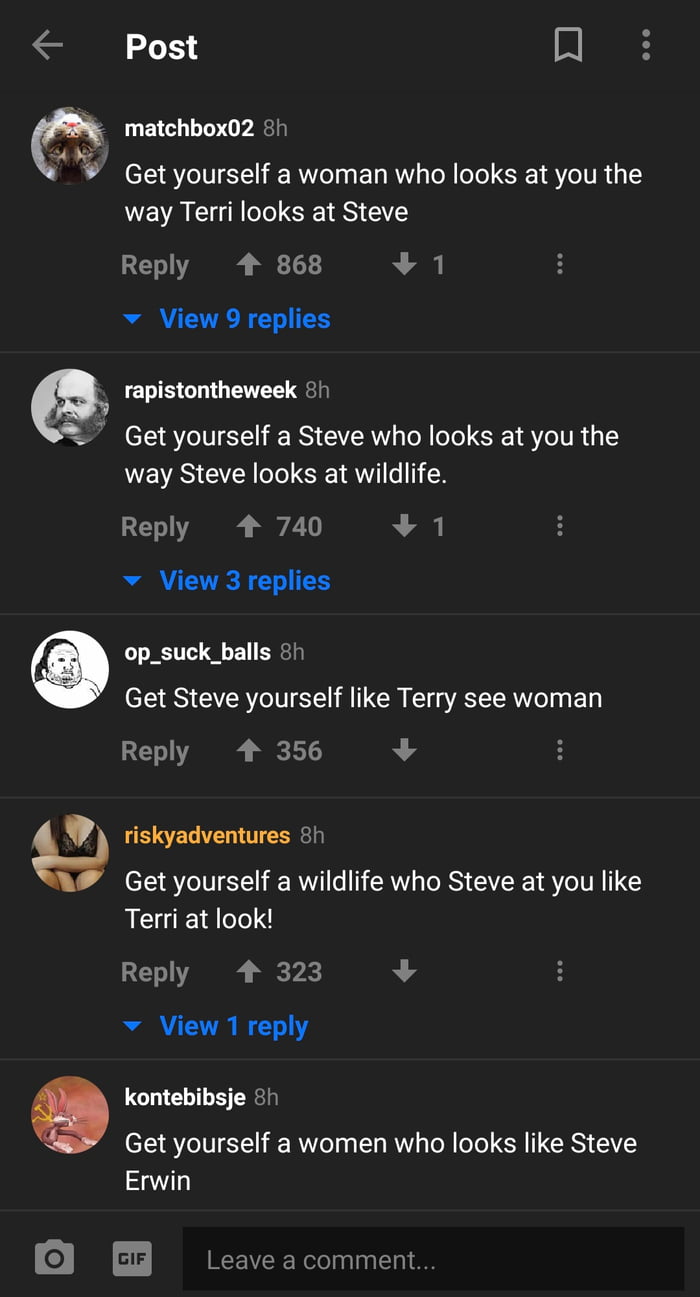Type in the Leave a comment field
The height and width of the screenshot is (1297, 700).
pos(432,1259)
